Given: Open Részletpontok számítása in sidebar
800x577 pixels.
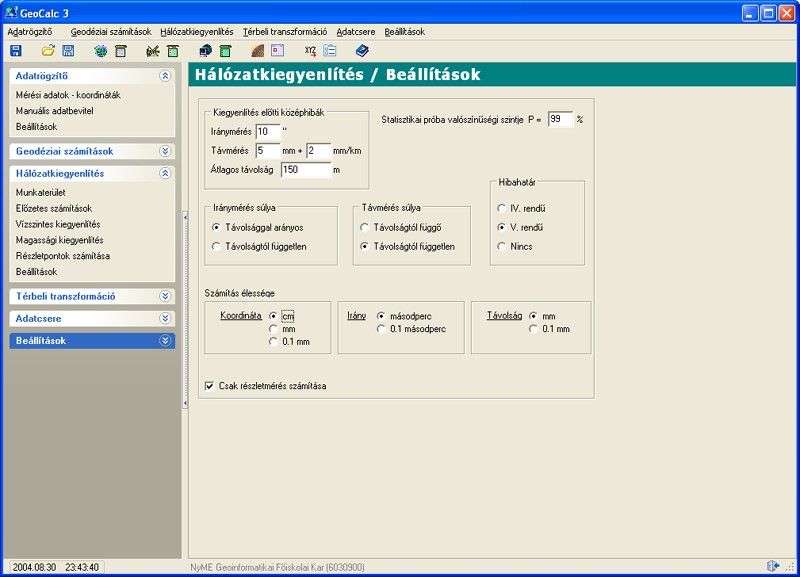Looking at the screenshot, I should coord(62,256).
